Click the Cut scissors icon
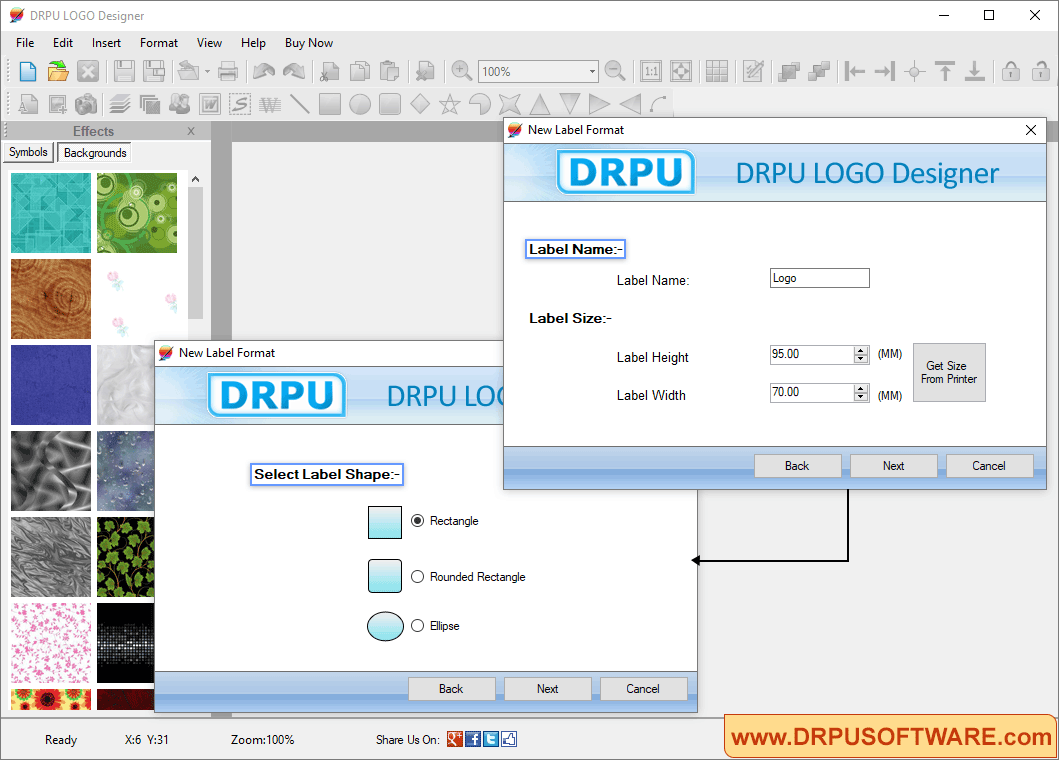Screen dimensions: 1059x760 329,71
